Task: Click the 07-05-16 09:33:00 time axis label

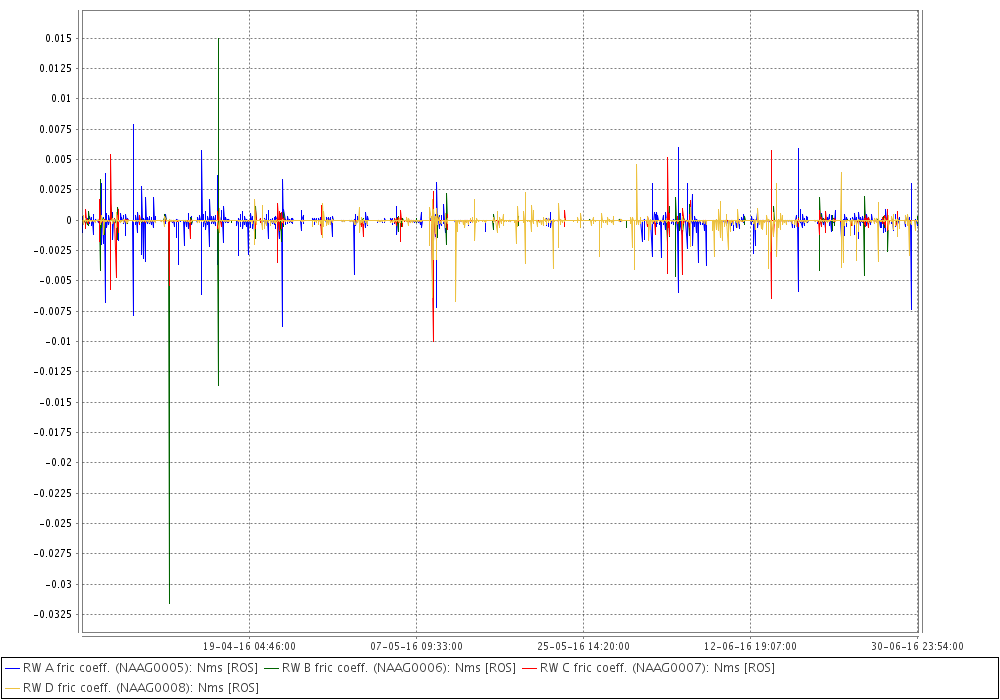Action: coord(416,646)
